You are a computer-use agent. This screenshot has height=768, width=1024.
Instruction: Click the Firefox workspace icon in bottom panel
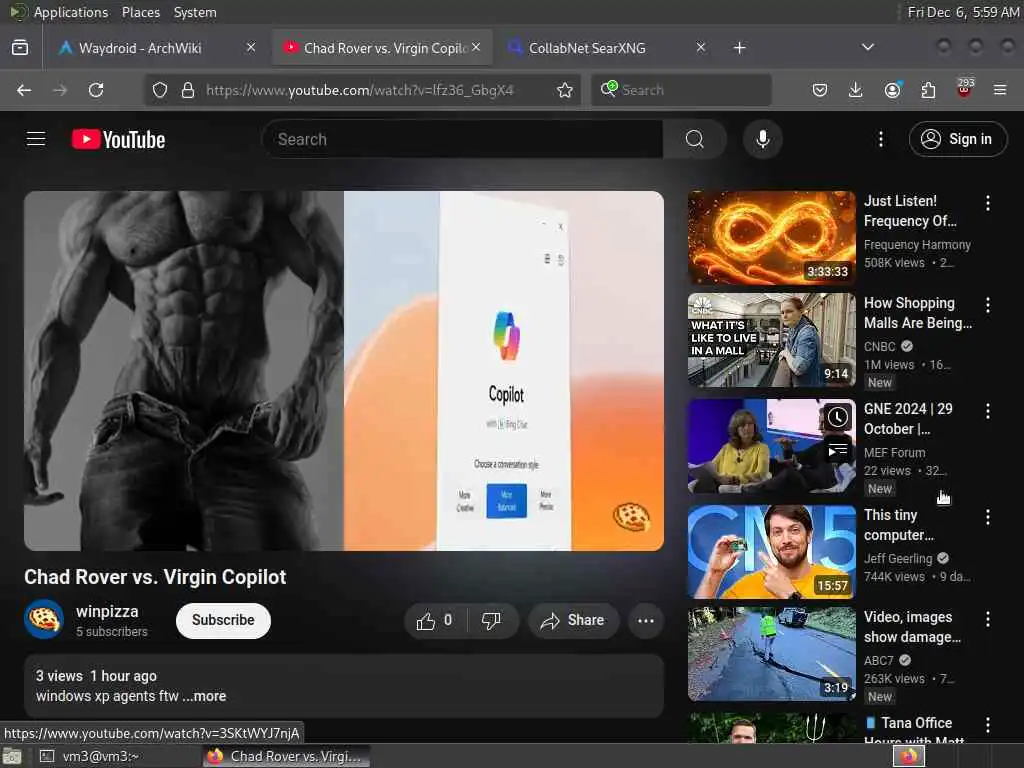click(x=909, y=756)
